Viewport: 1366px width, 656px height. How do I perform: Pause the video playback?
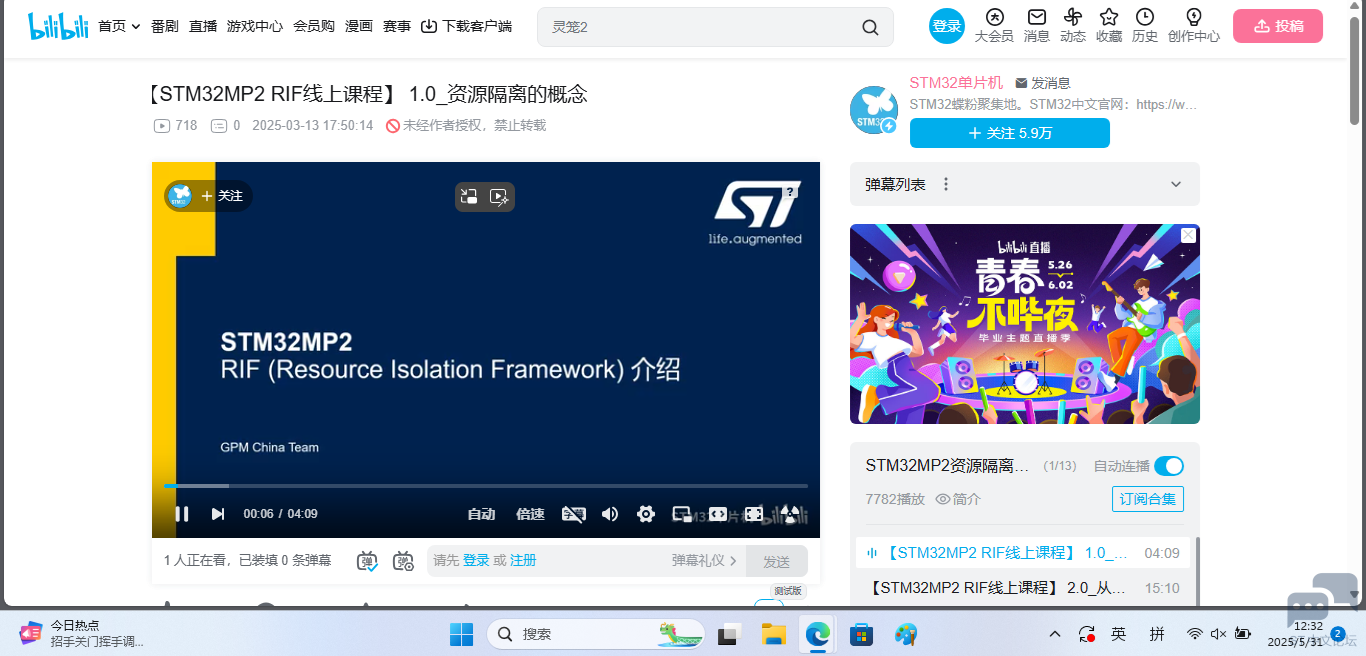[182, 514]
